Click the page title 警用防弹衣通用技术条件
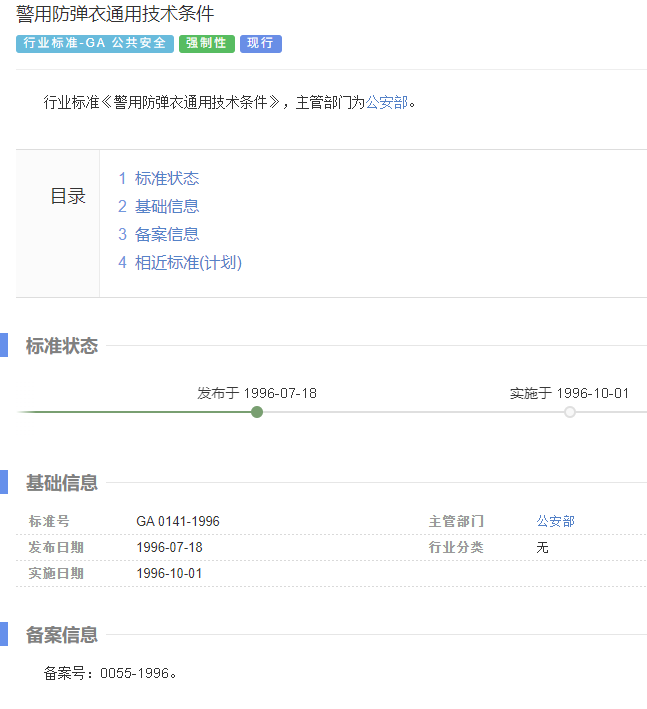Image resolution: width=647 pixels, height=709 pixels. click(x=115, y=14)
